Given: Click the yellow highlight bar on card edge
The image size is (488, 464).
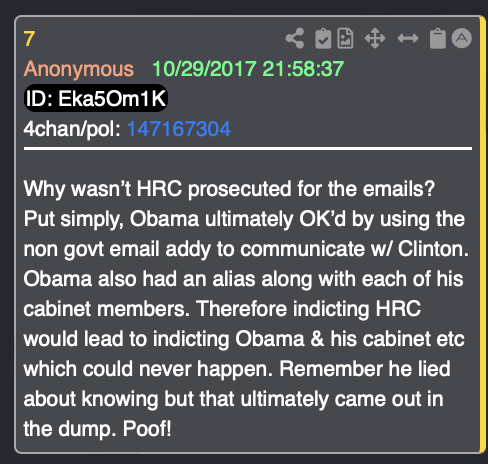Looking at the screenshot, I should 482,235.
